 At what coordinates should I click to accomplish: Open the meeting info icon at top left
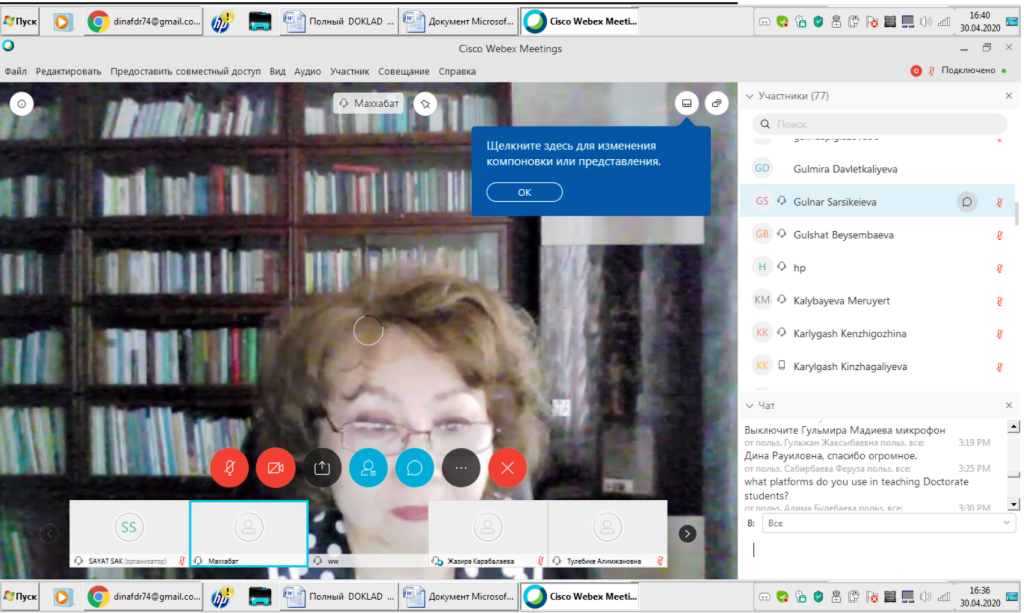[22, 103]
